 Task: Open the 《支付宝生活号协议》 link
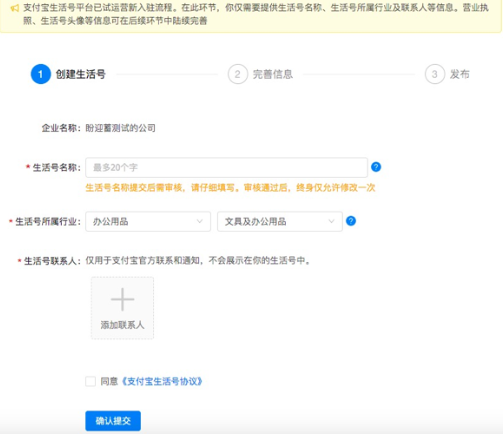coord(161,381)
